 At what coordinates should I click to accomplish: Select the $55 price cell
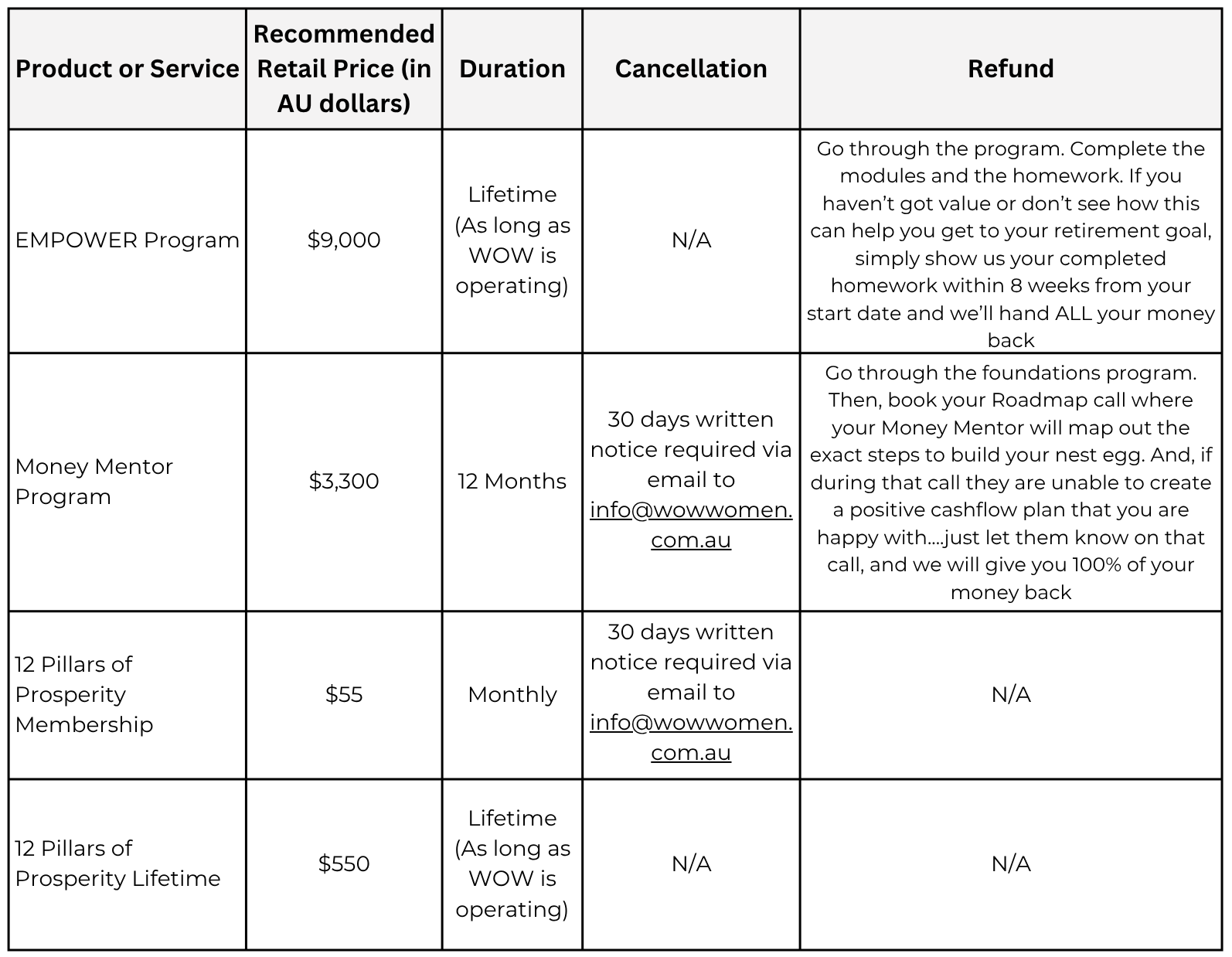344,694
